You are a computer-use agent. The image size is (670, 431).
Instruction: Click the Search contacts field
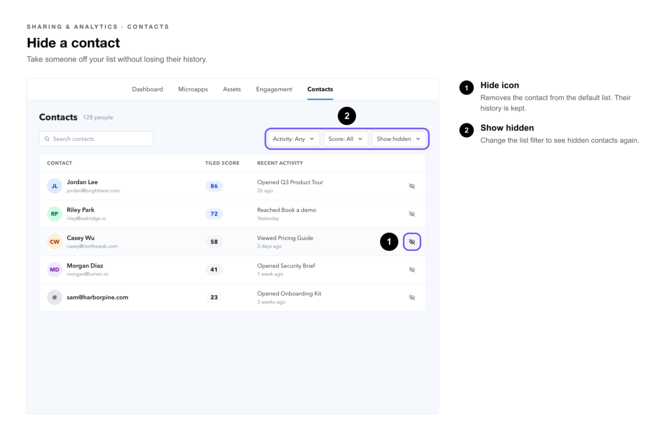tap(96, 139)
